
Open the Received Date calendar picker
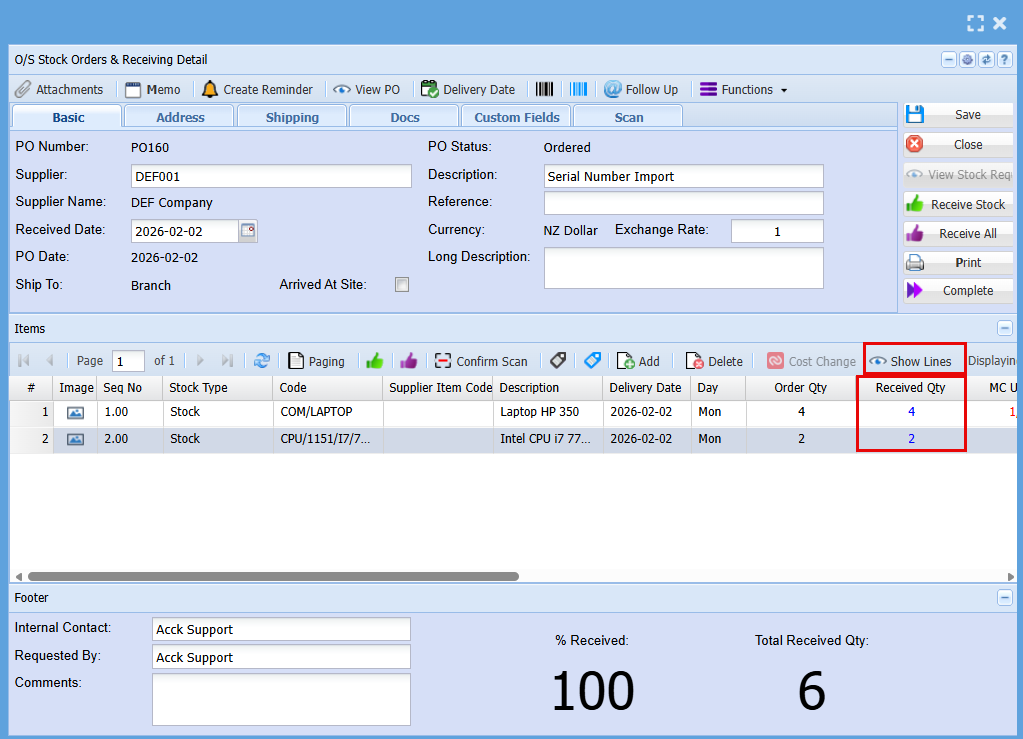coord(248,231)
